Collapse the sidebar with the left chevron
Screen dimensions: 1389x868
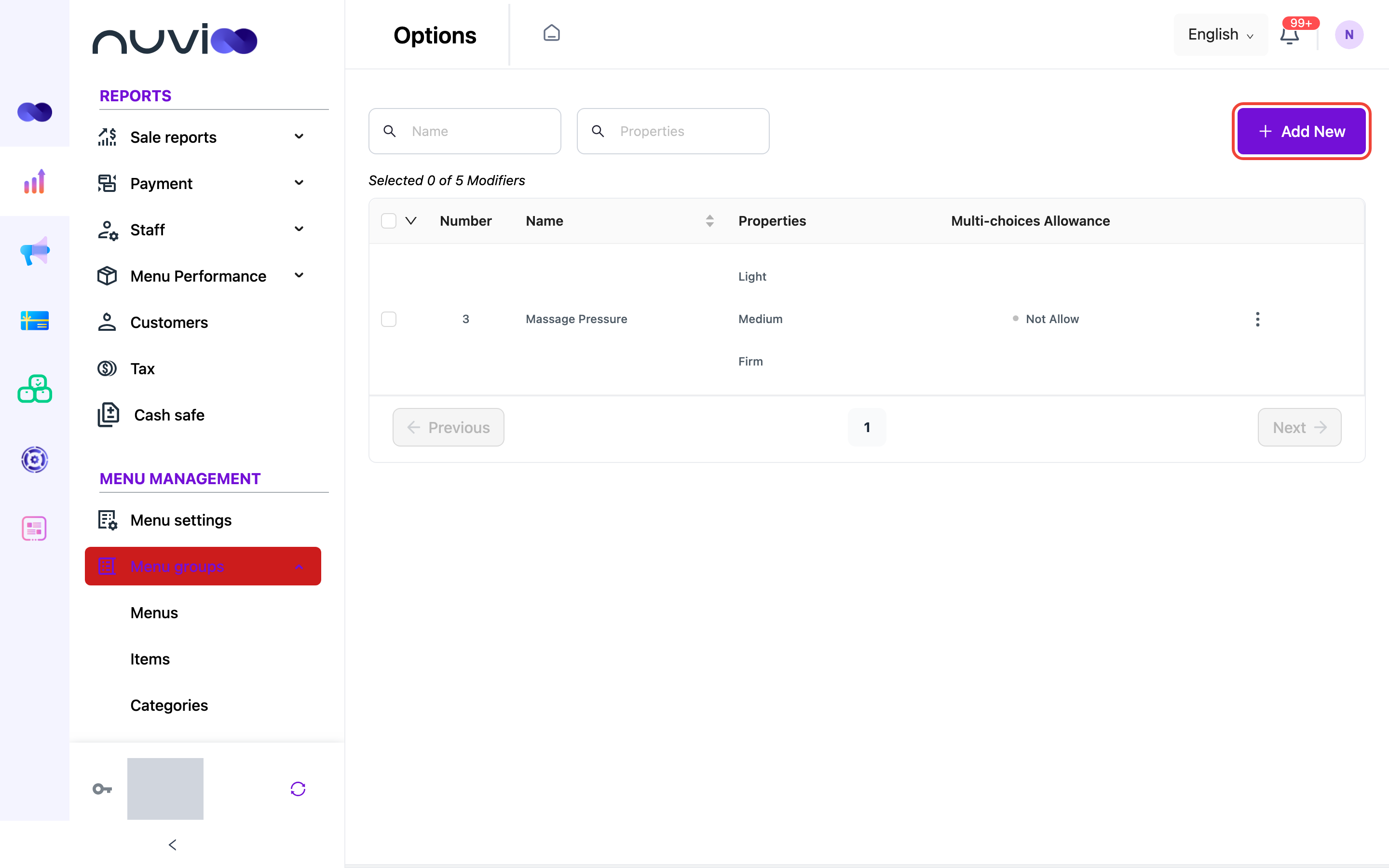(x=172, y=844)
